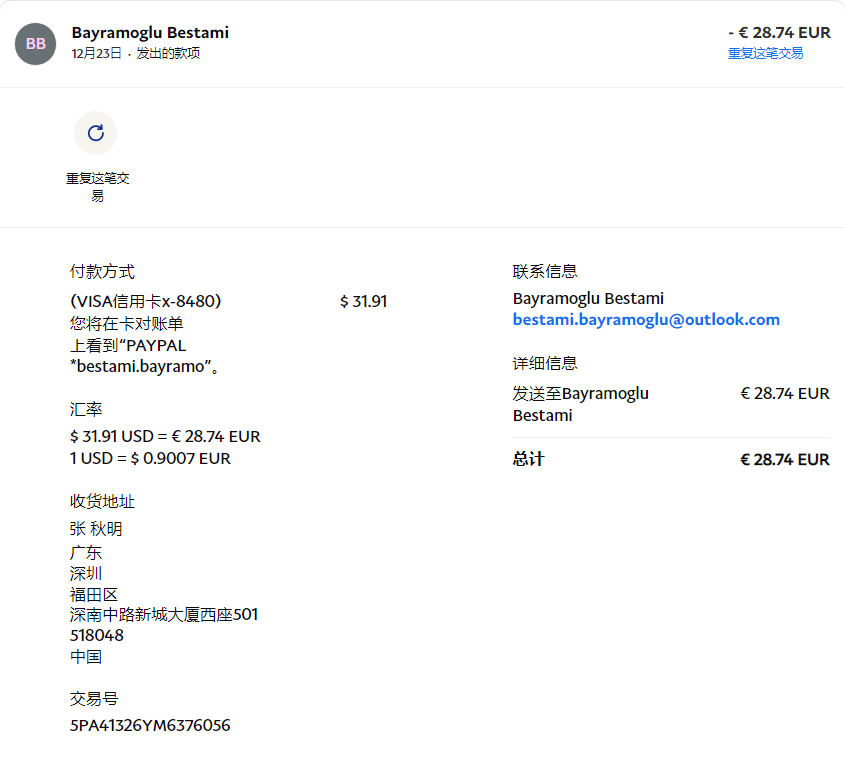Click the Bayramoglu Bestami header name

tap(150, 33)
